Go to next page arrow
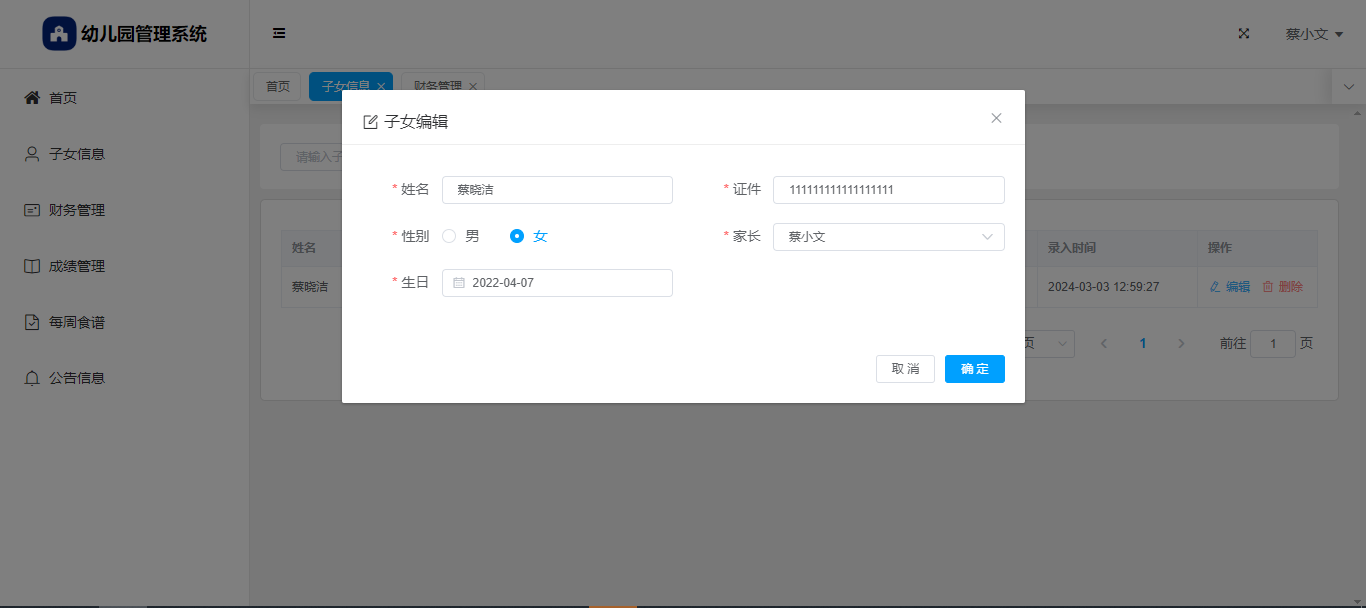The image size is (1366, 608). [x=1181, y=343]
